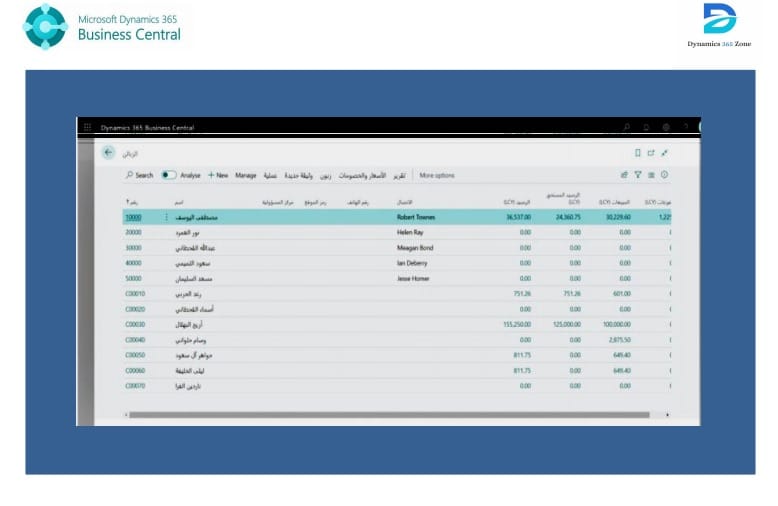Open the الأسعار والخصومات menu

(362, 176)
